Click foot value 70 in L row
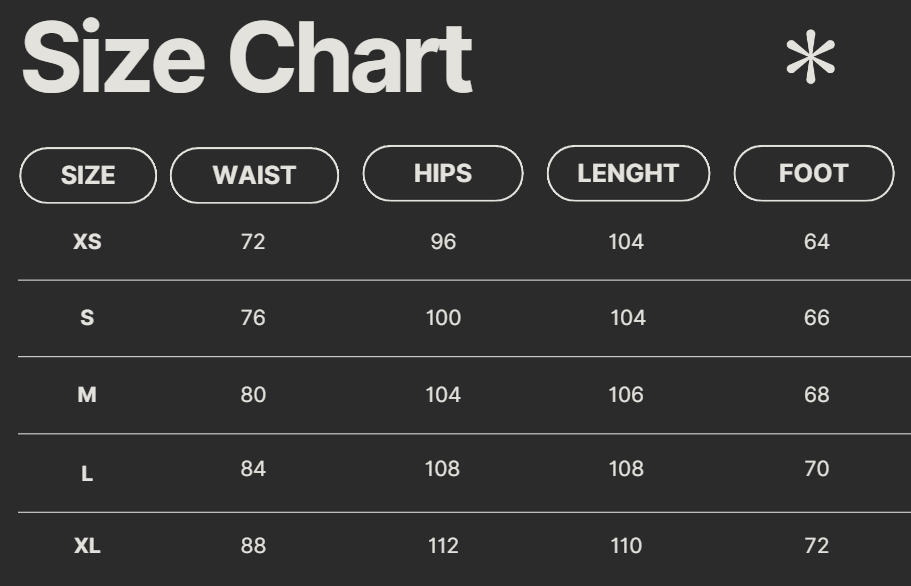Screen dimensions: 911x586 click(817, 469)
